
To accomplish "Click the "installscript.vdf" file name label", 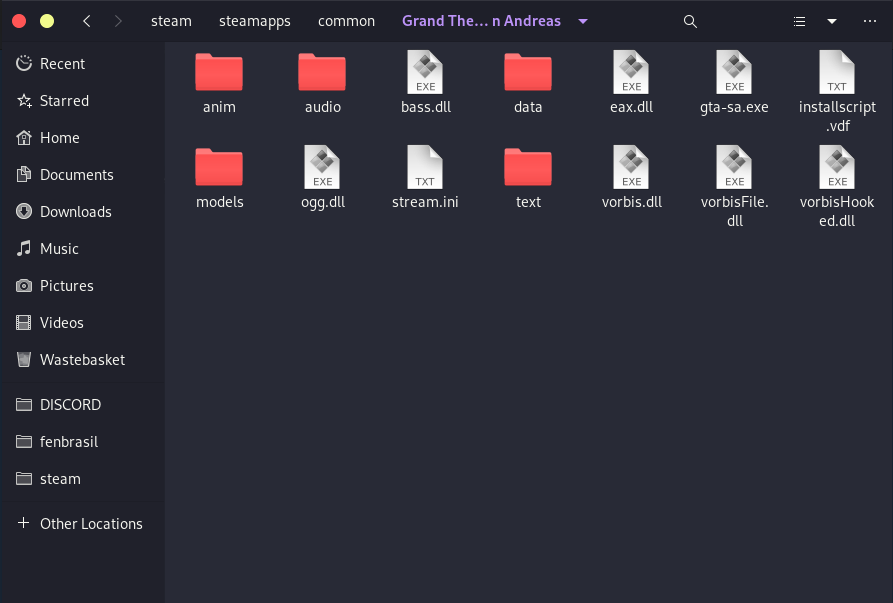I will (x=837, y=116).
